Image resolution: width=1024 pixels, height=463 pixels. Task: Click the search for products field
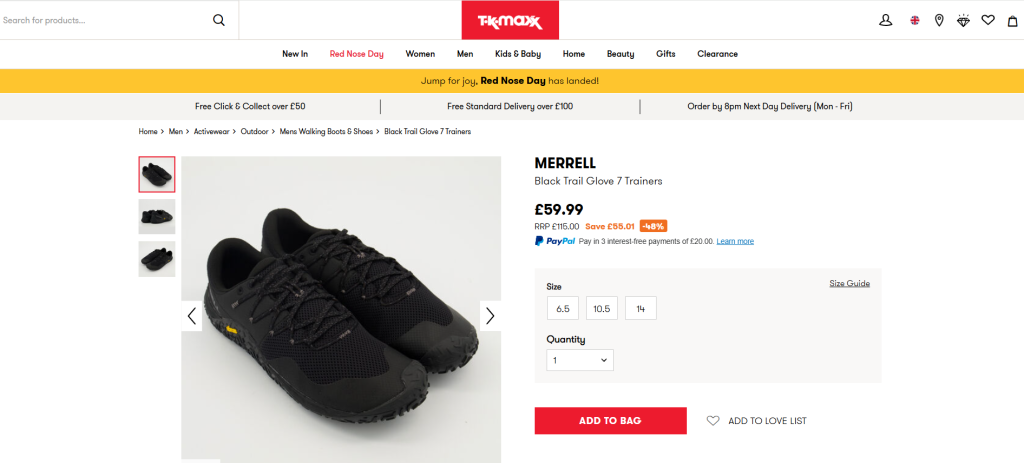100,20
